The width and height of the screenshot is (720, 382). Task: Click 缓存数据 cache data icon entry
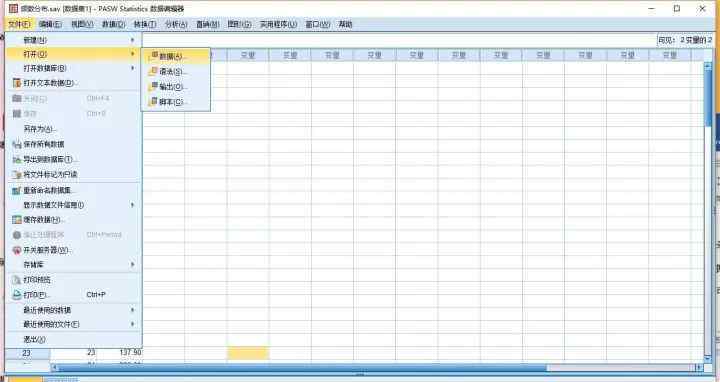point(17,219)
